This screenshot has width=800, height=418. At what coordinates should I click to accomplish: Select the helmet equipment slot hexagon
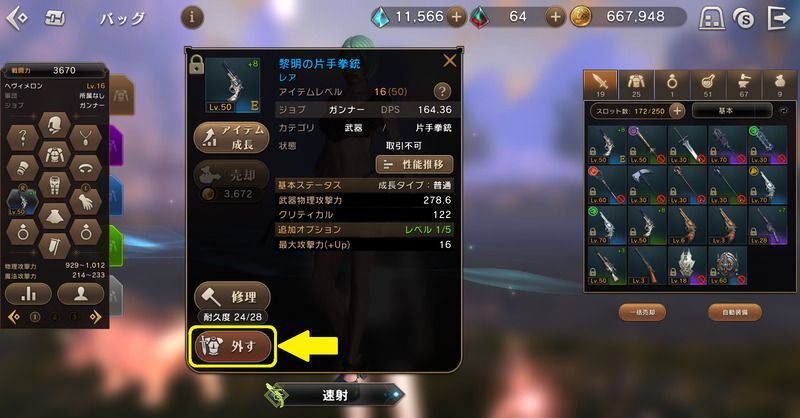54,124
